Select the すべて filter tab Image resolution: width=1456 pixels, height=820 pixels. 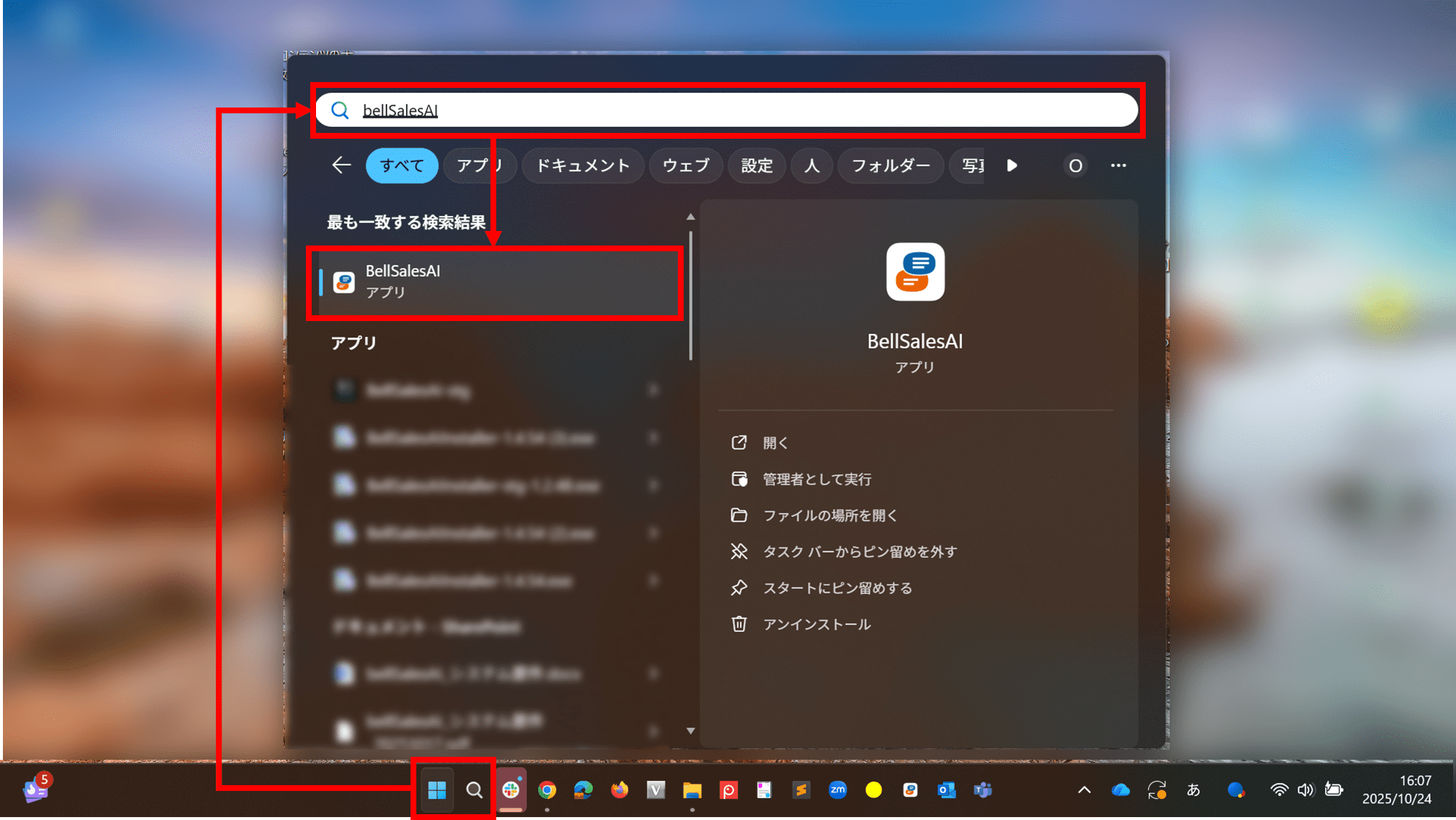click(x=402, y=166)
